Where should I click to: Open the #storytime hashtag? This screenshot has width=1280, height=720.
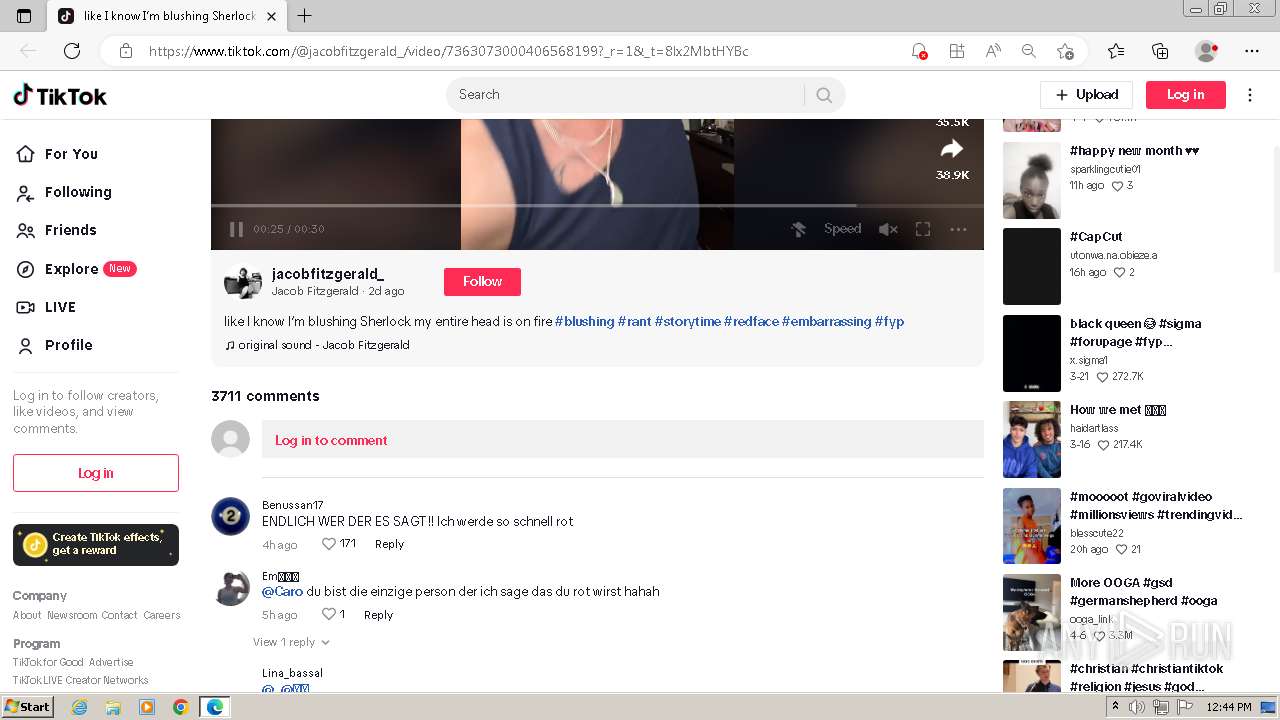pyautogui.click(x=688, y=322)
